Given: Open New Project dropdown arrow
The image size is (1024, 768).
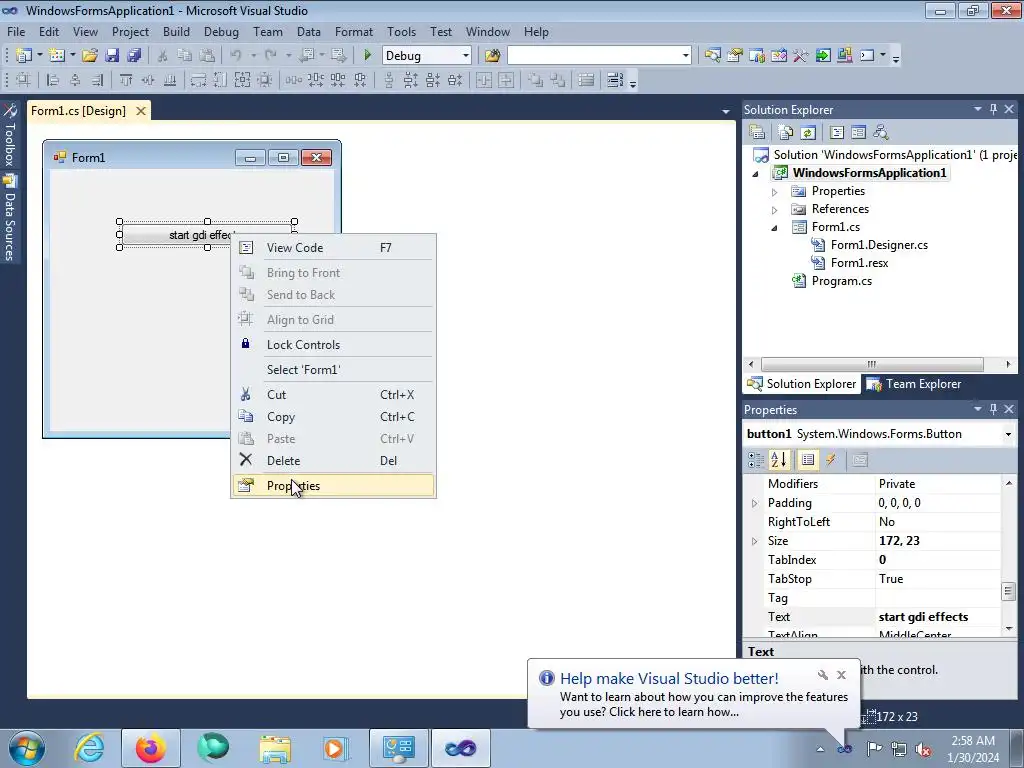Looking at the screenshot, I should 39,56.
